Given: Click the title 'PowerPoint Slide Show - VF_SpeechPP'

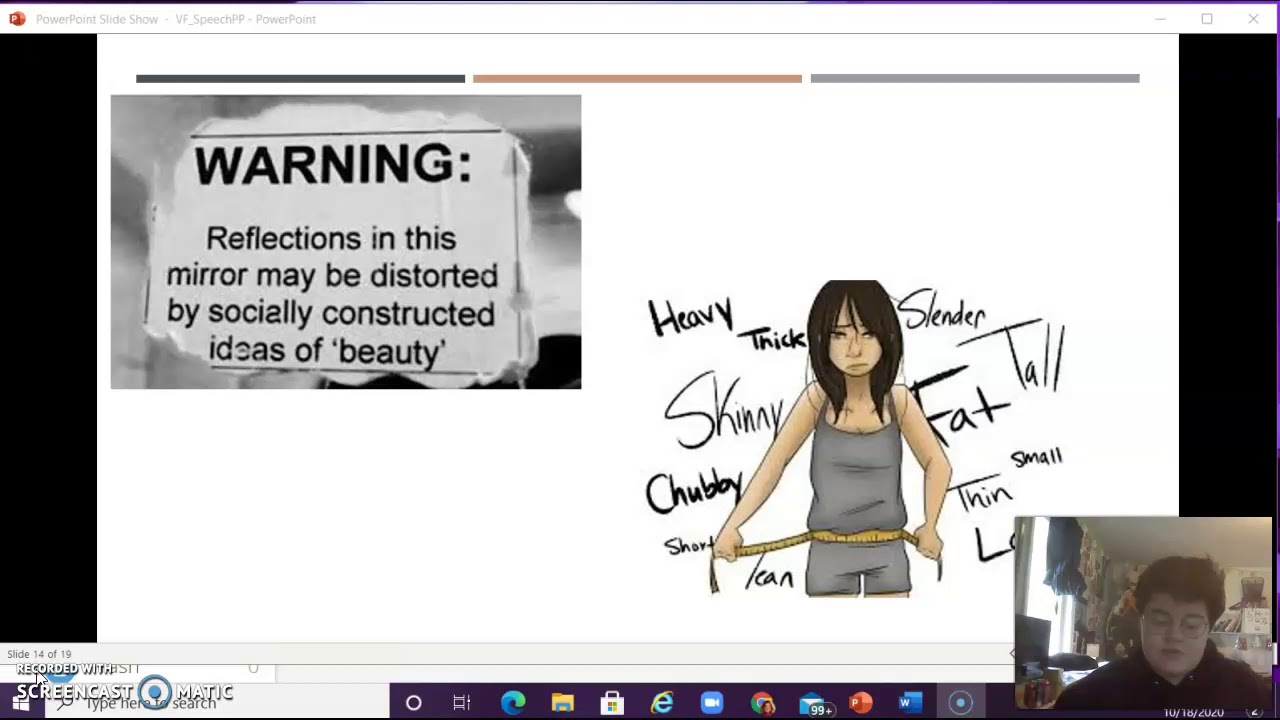Looking at the screenshot, I should tap(176, 19).
